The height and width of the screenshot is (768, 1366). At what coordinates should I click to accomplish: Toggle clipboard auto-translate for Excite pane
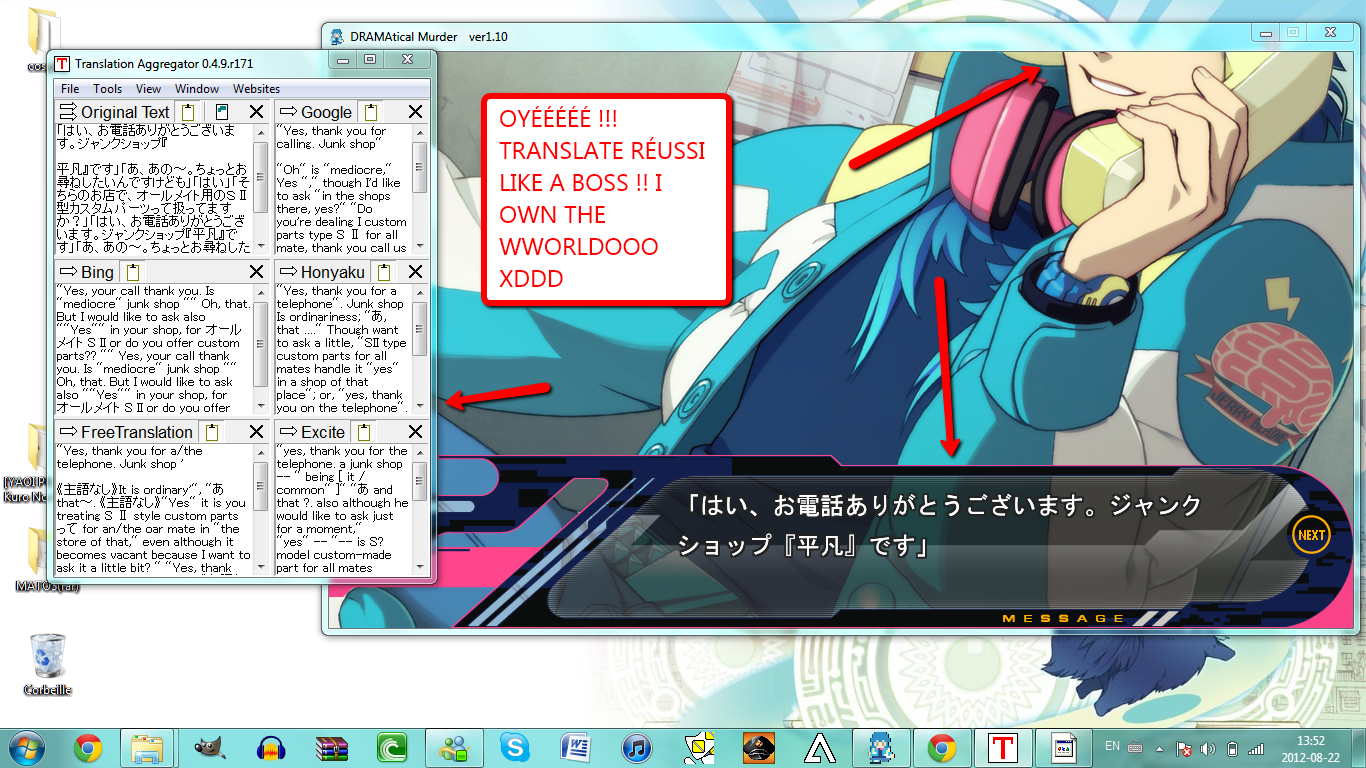pos(364,432)
